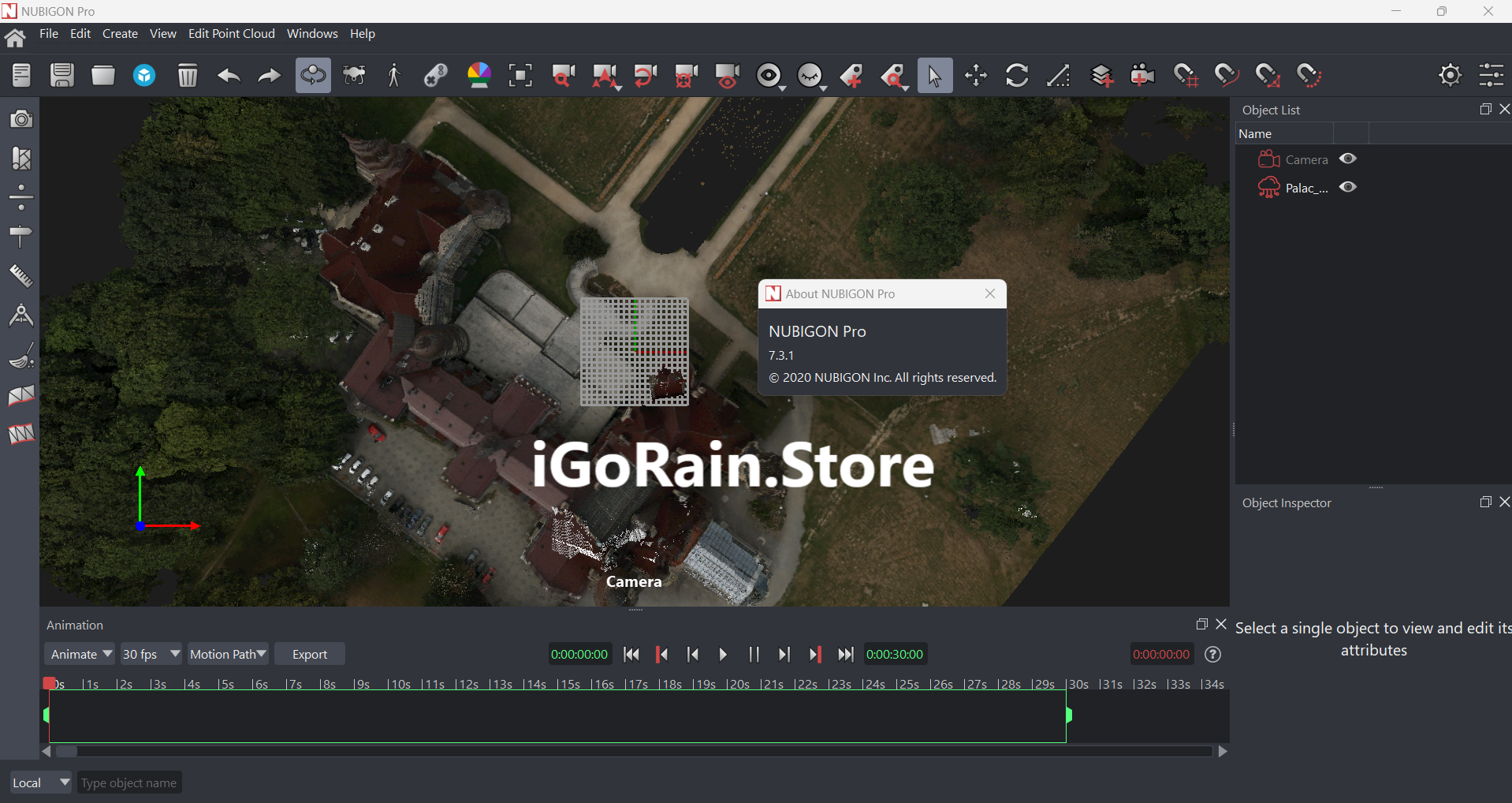1512x803 pixels.
Task: Open the settings gear icon
Action: [x=1451, y=75]
